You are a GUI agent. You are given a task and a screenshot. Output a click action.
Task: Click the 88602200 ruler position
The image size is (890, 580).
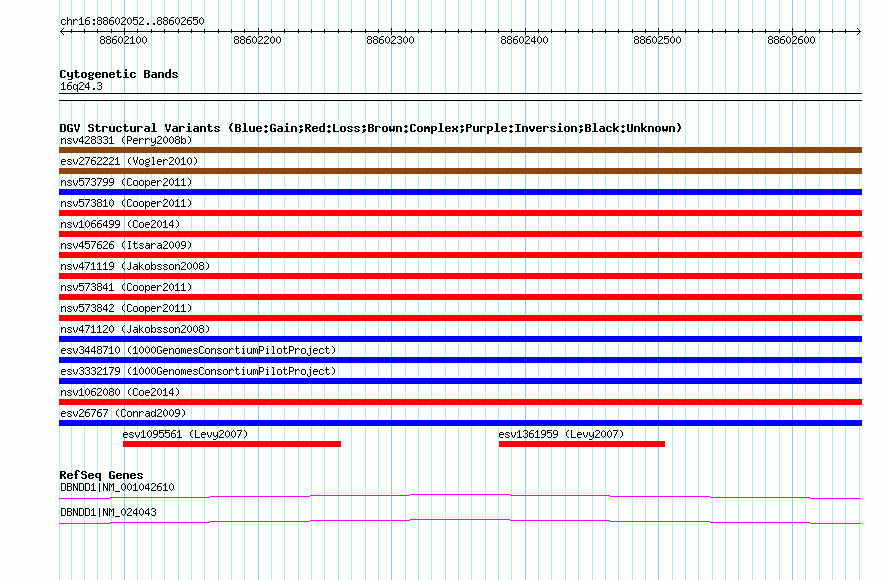[x=257, y=40]
